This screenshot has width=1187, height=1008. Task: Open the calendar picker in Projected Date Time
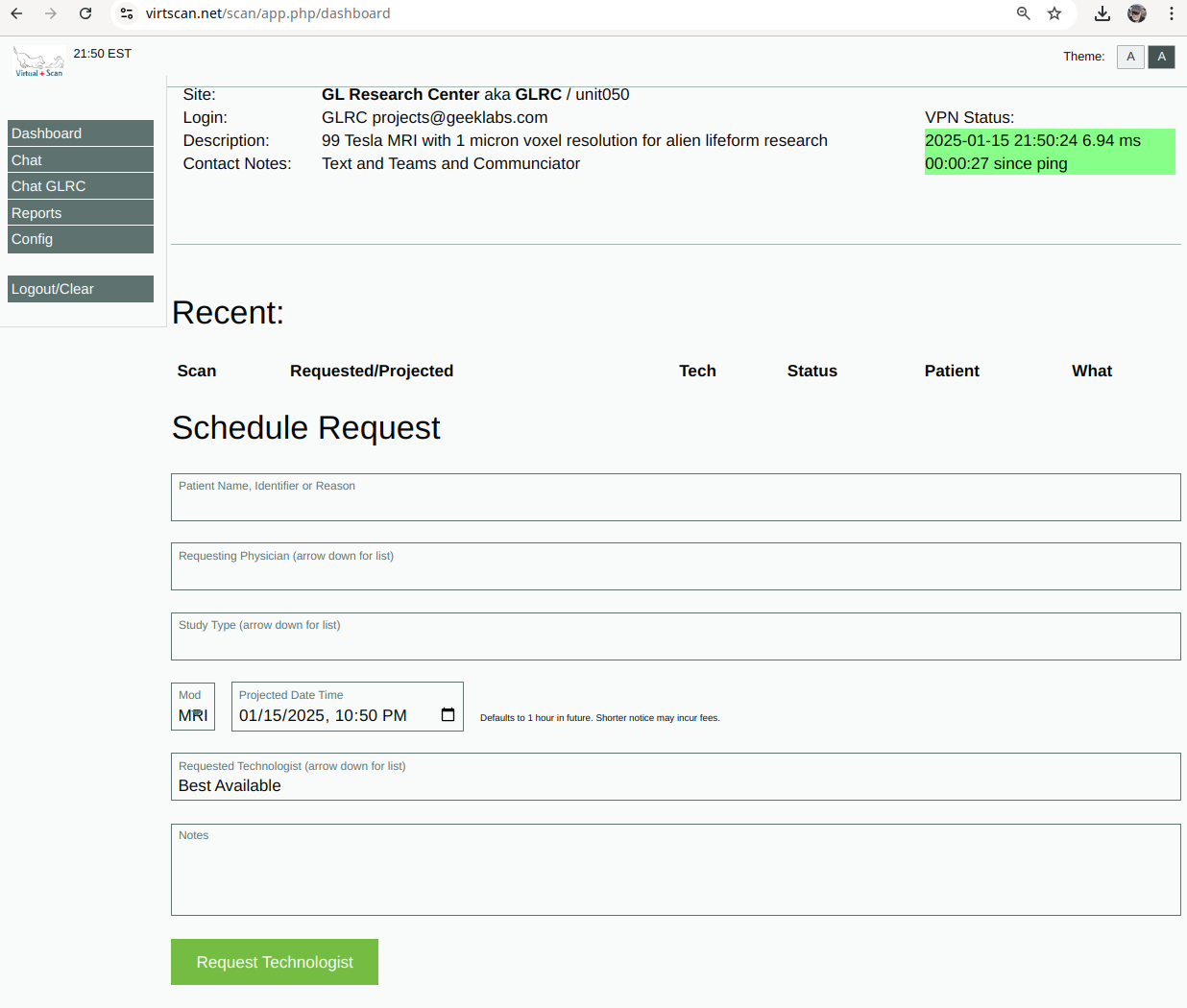point(448,715)
